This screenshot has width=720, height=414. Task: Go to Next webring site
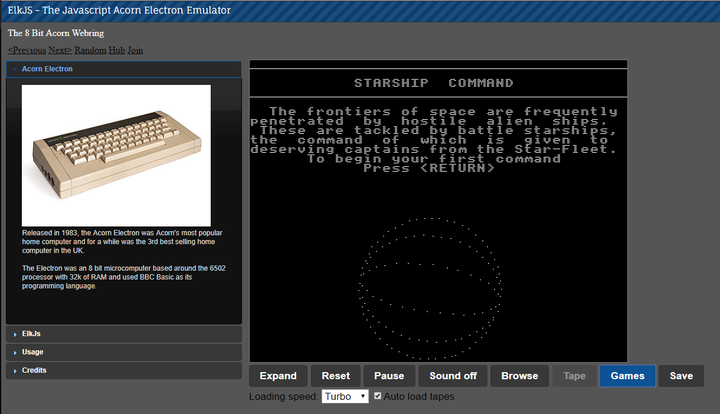(60, 50)
